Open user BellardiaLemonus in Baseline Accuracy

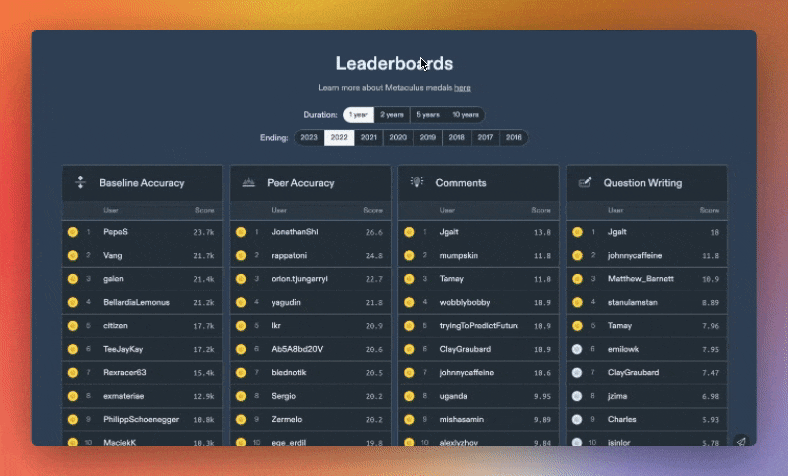click(136, 302)
